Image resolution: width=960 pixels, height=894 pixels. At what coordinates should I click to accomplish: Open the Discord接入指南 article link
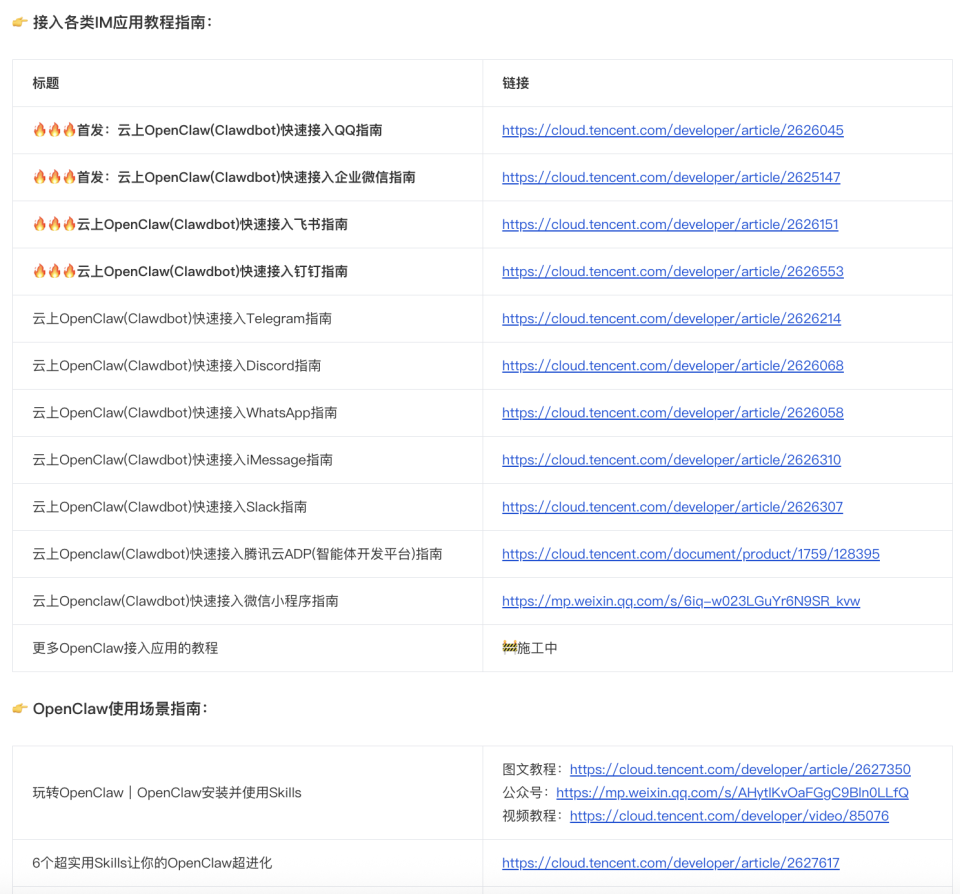[x=672, y=365]
